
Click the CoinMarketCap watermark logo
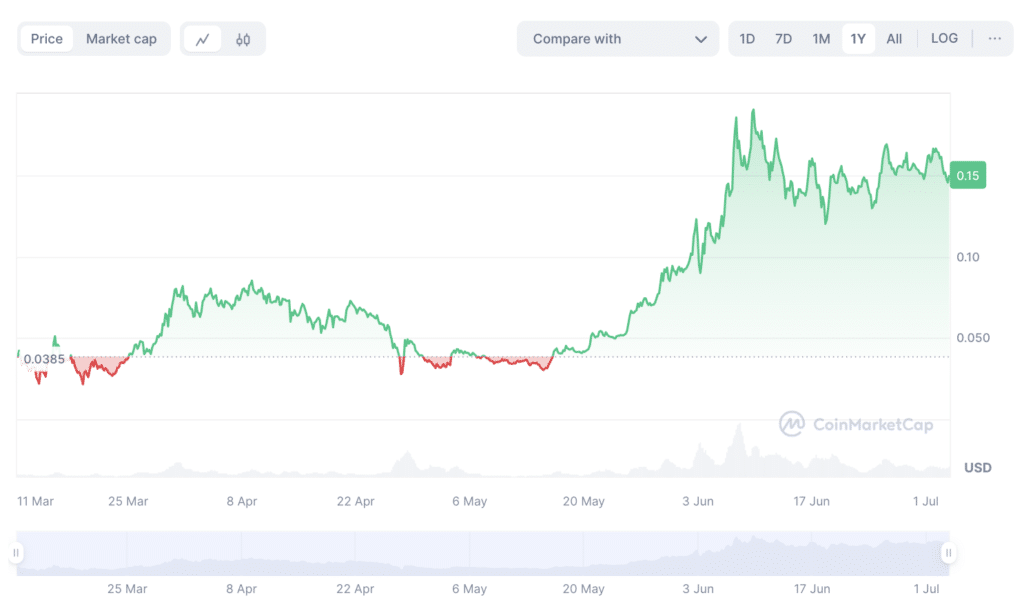[856, 424]
